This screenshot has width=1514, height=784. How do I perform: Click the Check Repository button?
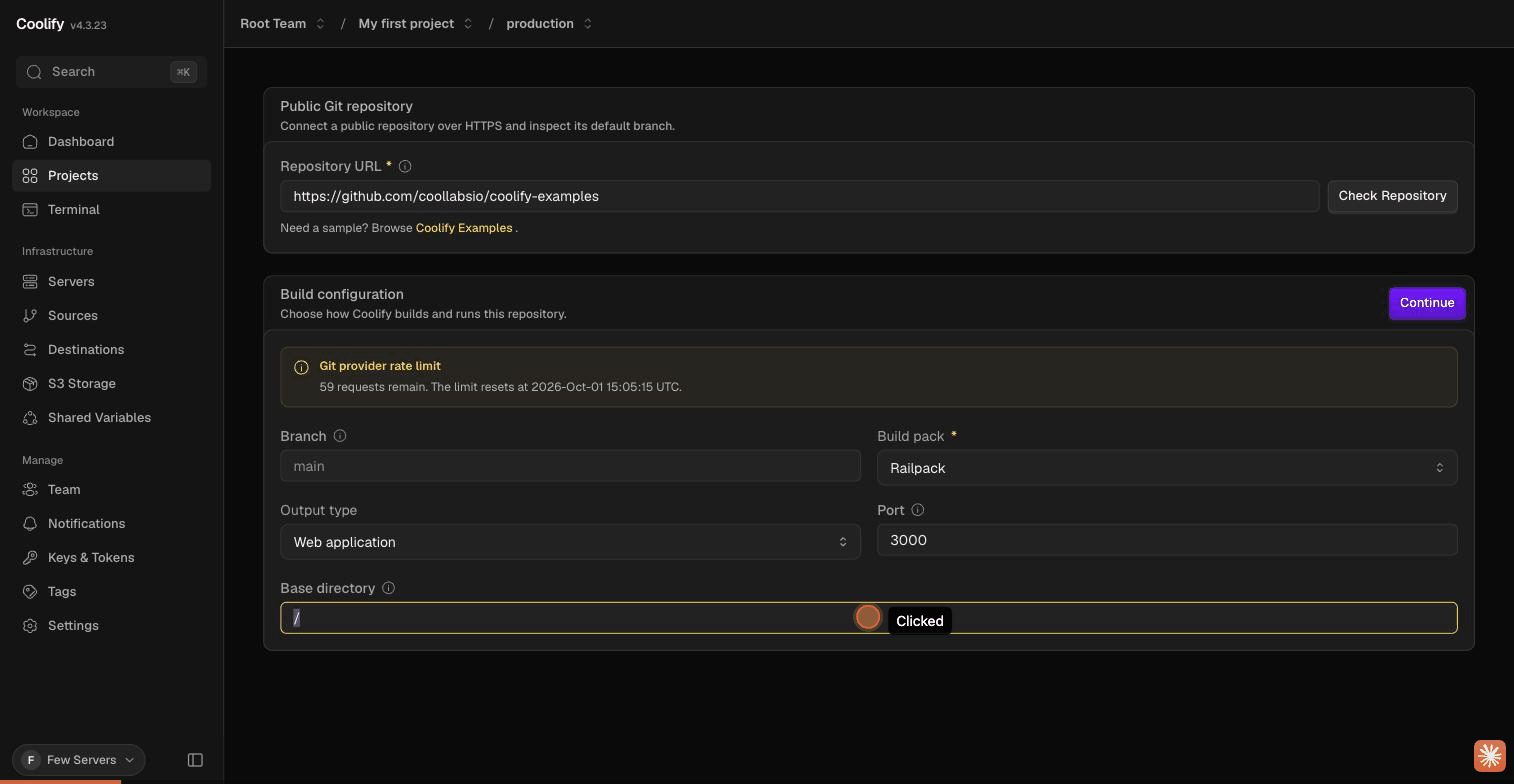point(1392,196)
